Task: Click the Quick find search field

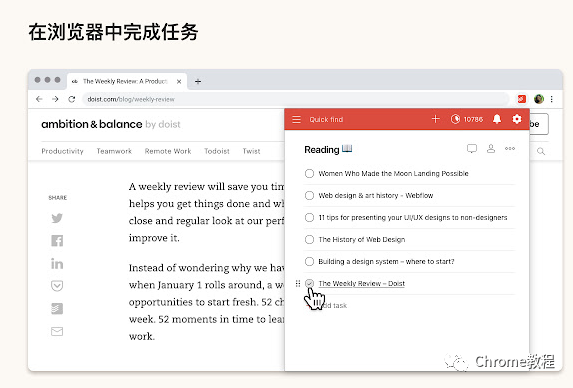Action: tap(326, 119)
